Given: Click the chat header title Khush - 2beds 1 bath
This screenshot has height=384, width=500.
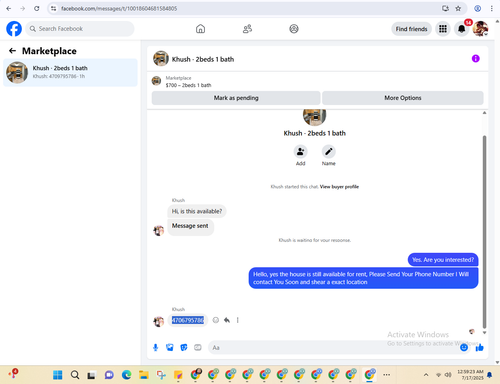Looking at the screenshot, I should tap(203, 59).
